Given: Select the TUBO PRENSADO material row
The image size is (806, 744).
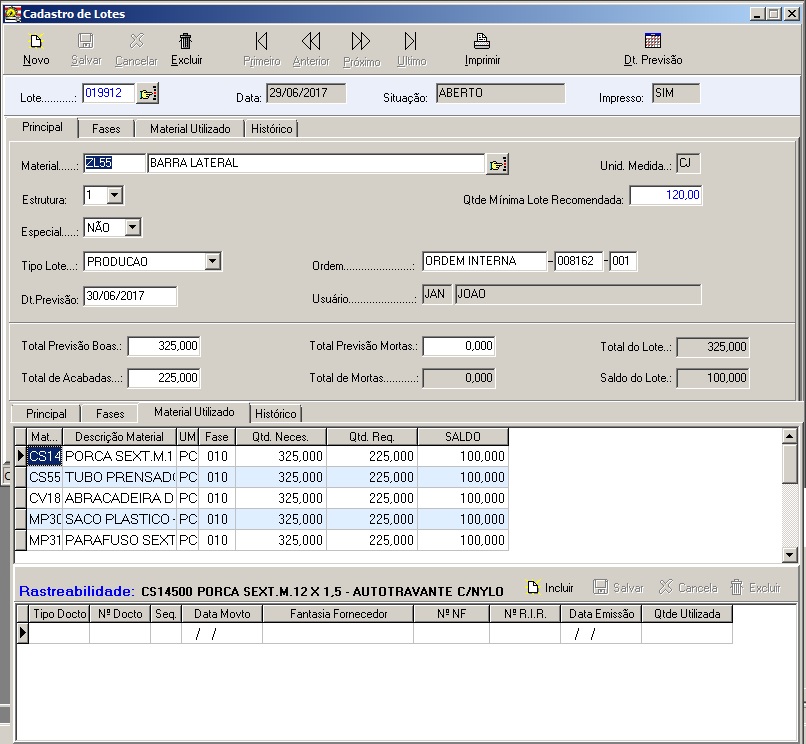Looking at the screenshot, I should (x=119, y=478).
